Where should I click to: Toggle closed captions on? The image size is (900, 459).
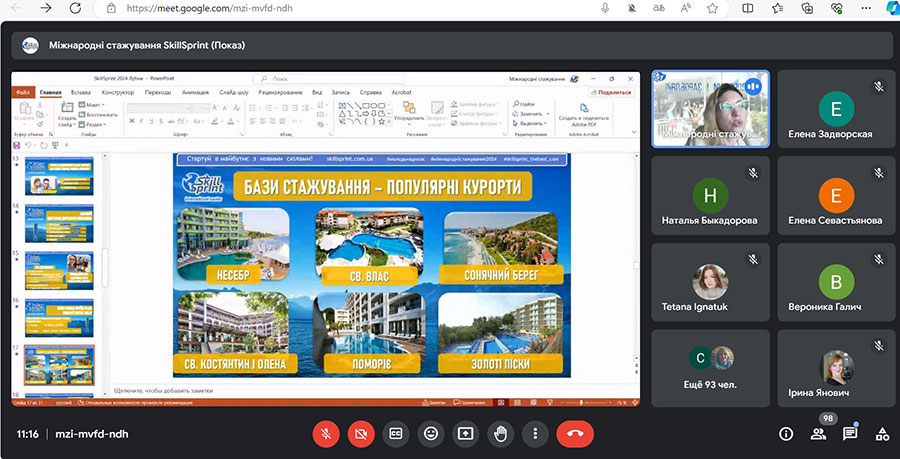(396, 434)
